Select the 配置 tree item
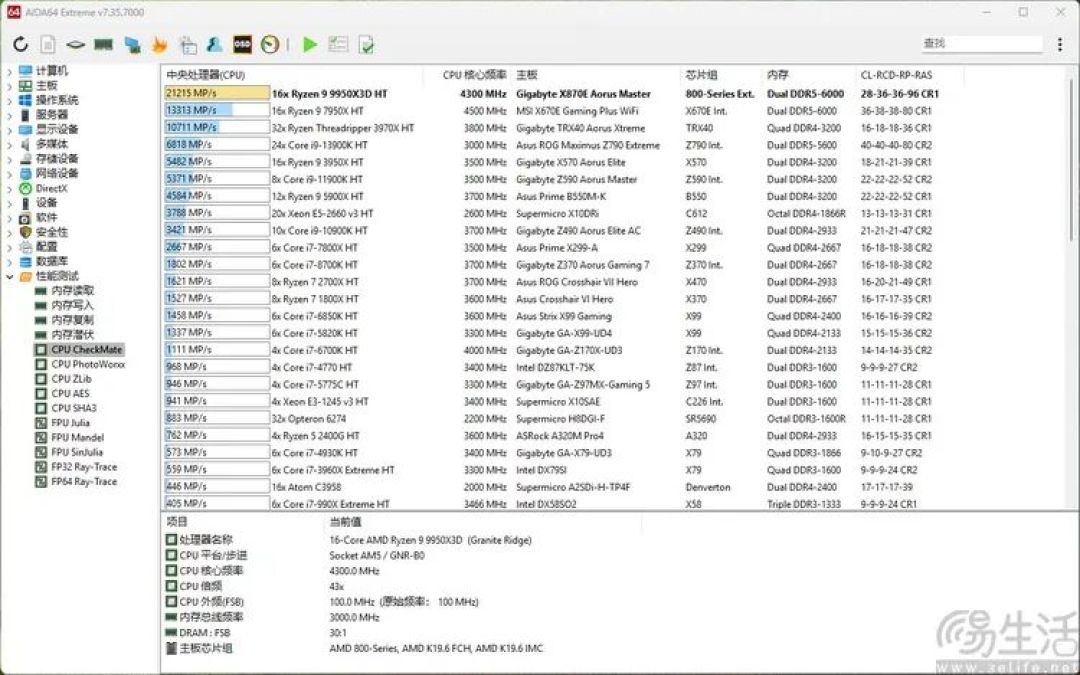Image resolution: width=1080 pixels, height=675 pixels. point(46,247)
